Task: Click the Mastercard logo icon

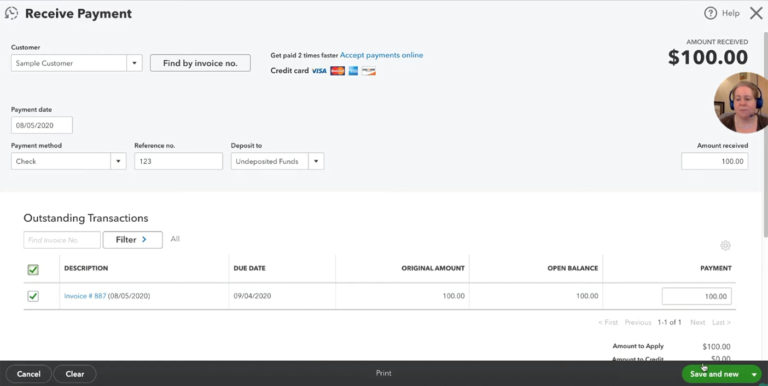Action: coord(337,71)
